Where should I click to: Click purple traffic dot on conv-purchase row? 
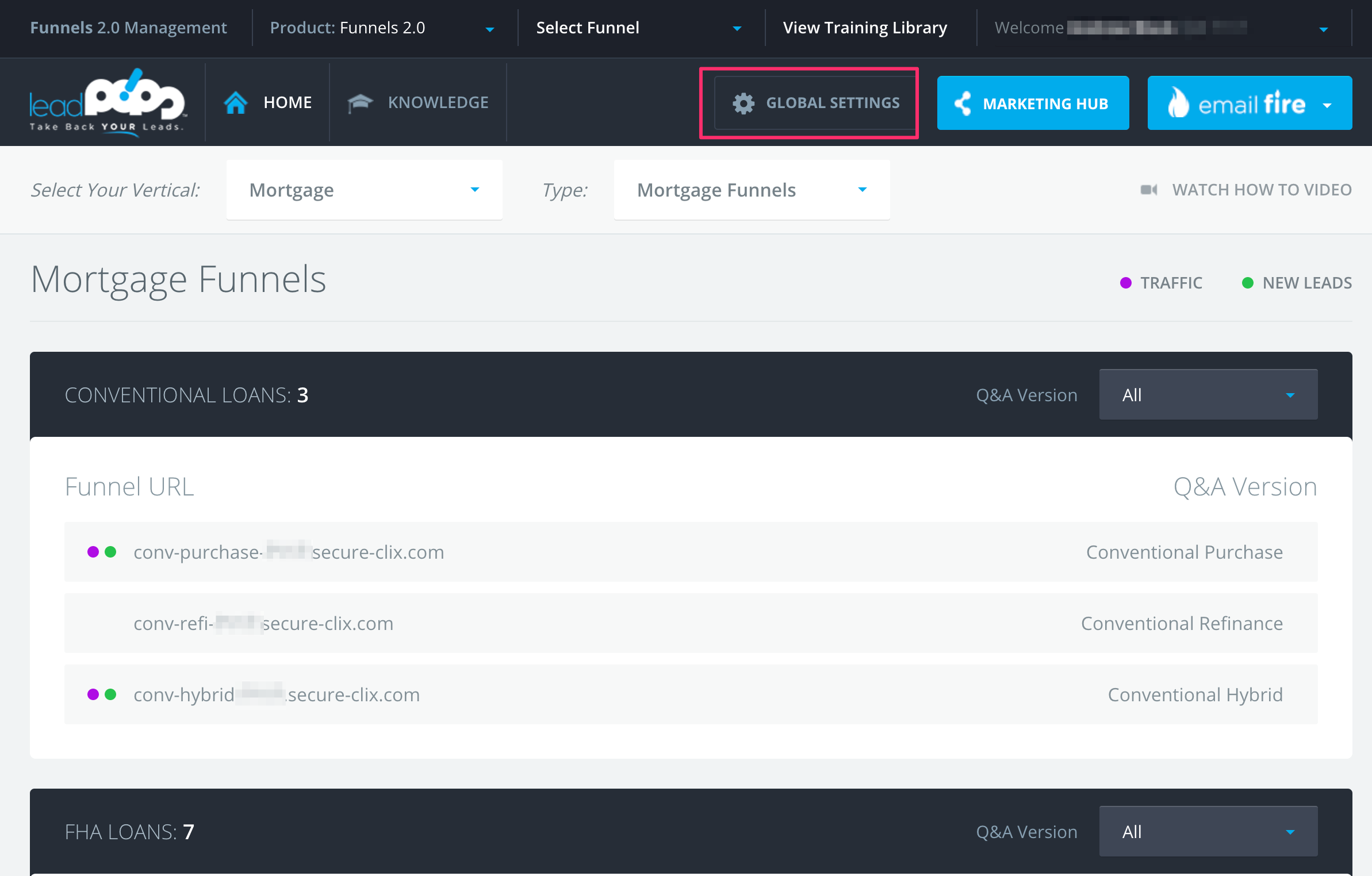coord(93,552)
